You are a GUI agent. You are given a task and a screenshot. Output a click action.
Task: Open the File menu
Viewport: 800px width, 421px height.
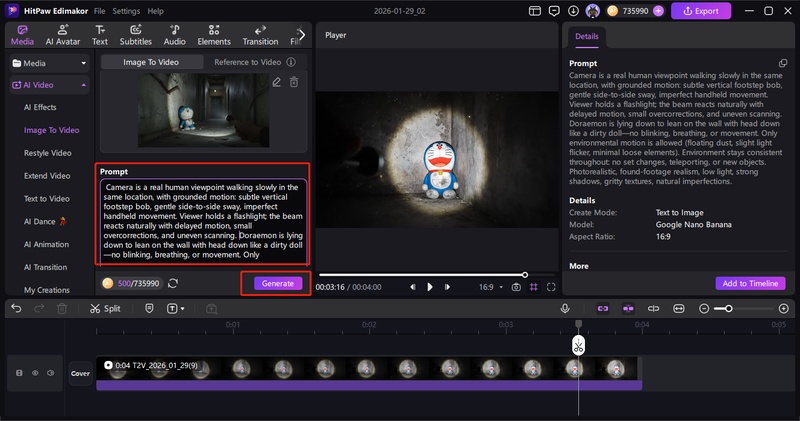(x=99, y=11)
